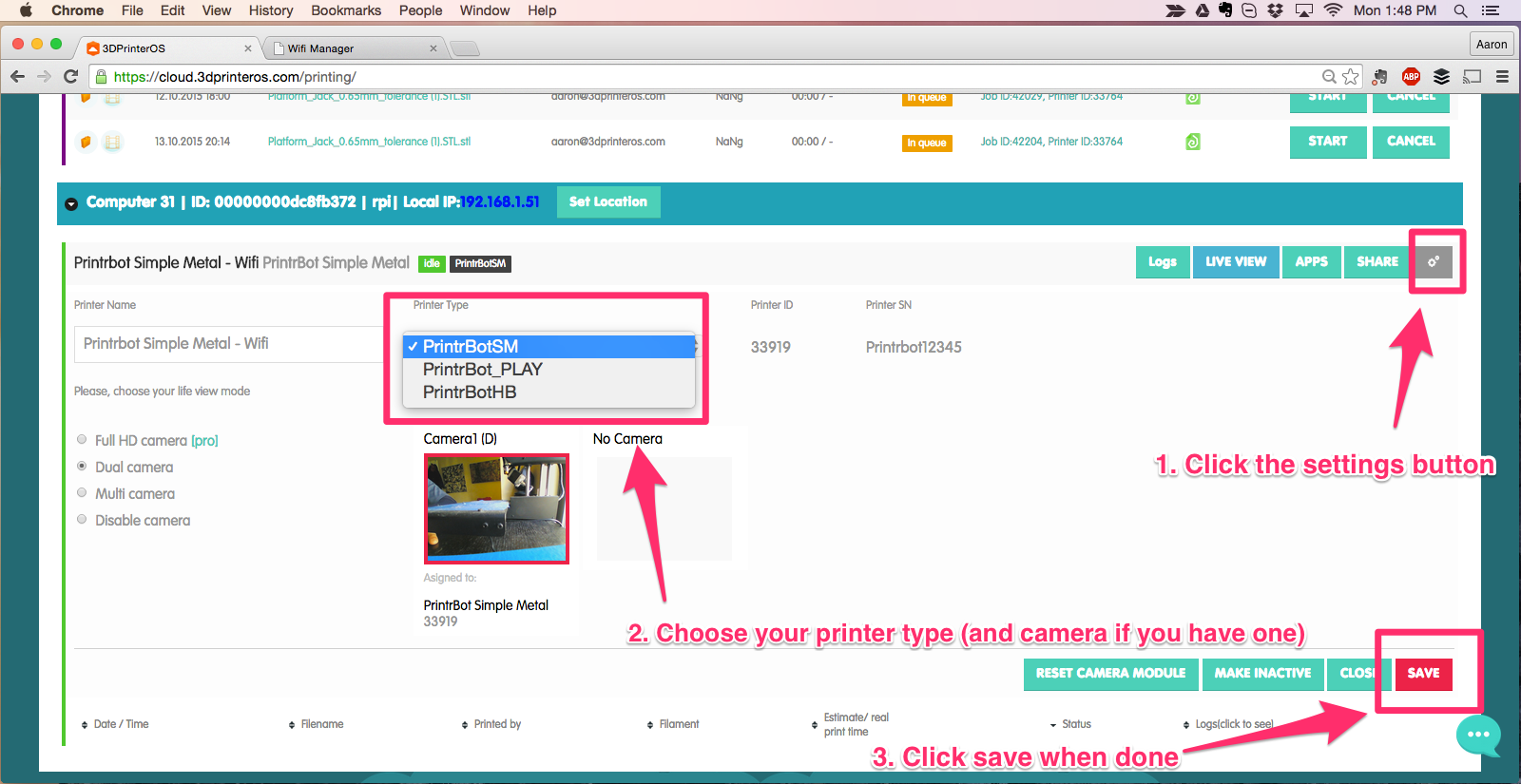Click the No Camera placeholder slot
Image resolution: width=1521 pixels, height=784 pixels.
tap(664, 508)
